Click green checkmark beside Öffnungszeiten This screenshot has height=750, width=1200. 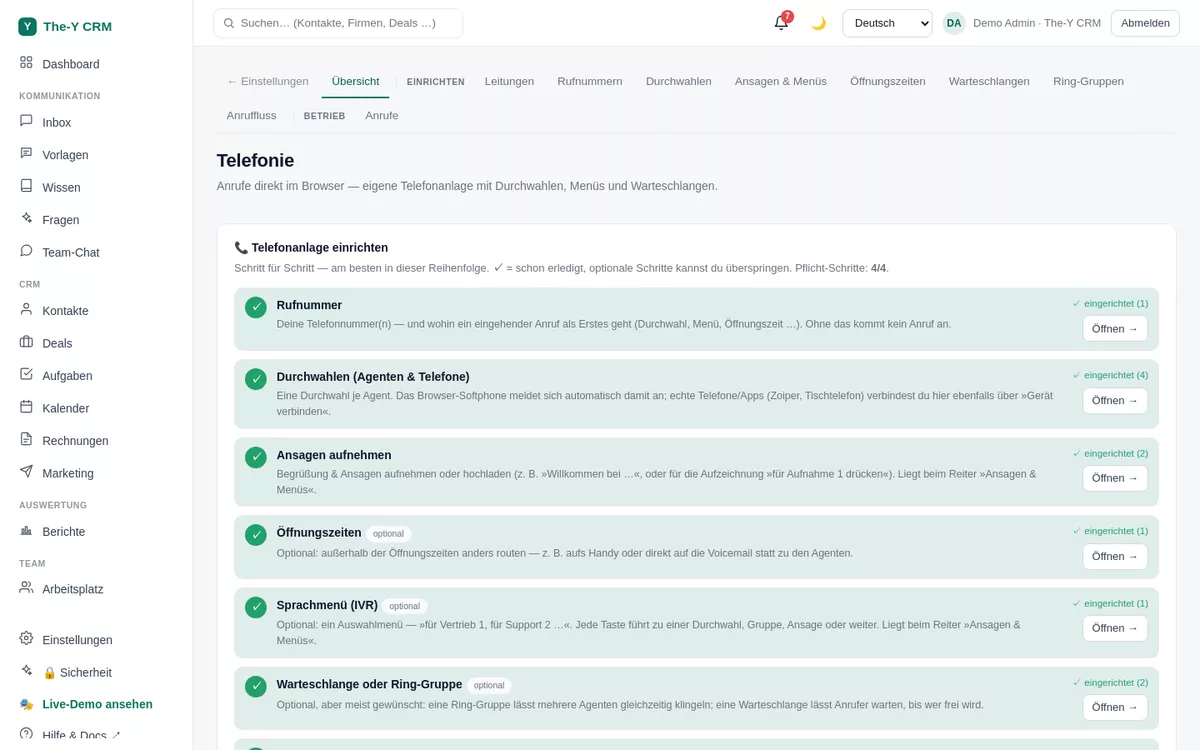(x=256, y=535)
